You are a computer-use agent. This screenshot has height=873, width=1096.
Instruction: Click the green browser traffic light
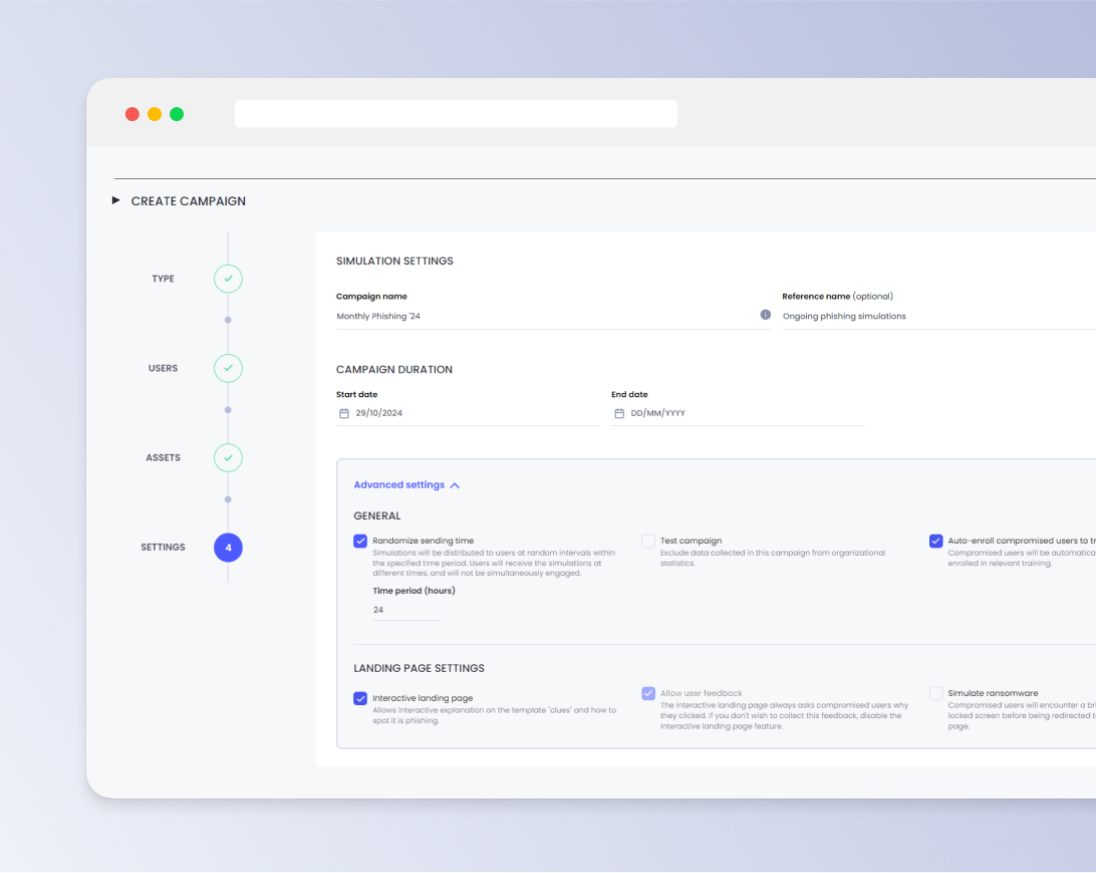(176, 114)
